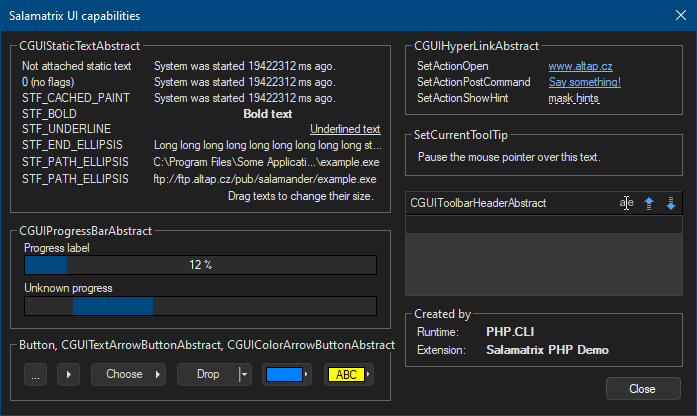This screenshot has height=416, width=697.
Task: Click the STF_UNDERLINE label
Action: click(66, 129)
